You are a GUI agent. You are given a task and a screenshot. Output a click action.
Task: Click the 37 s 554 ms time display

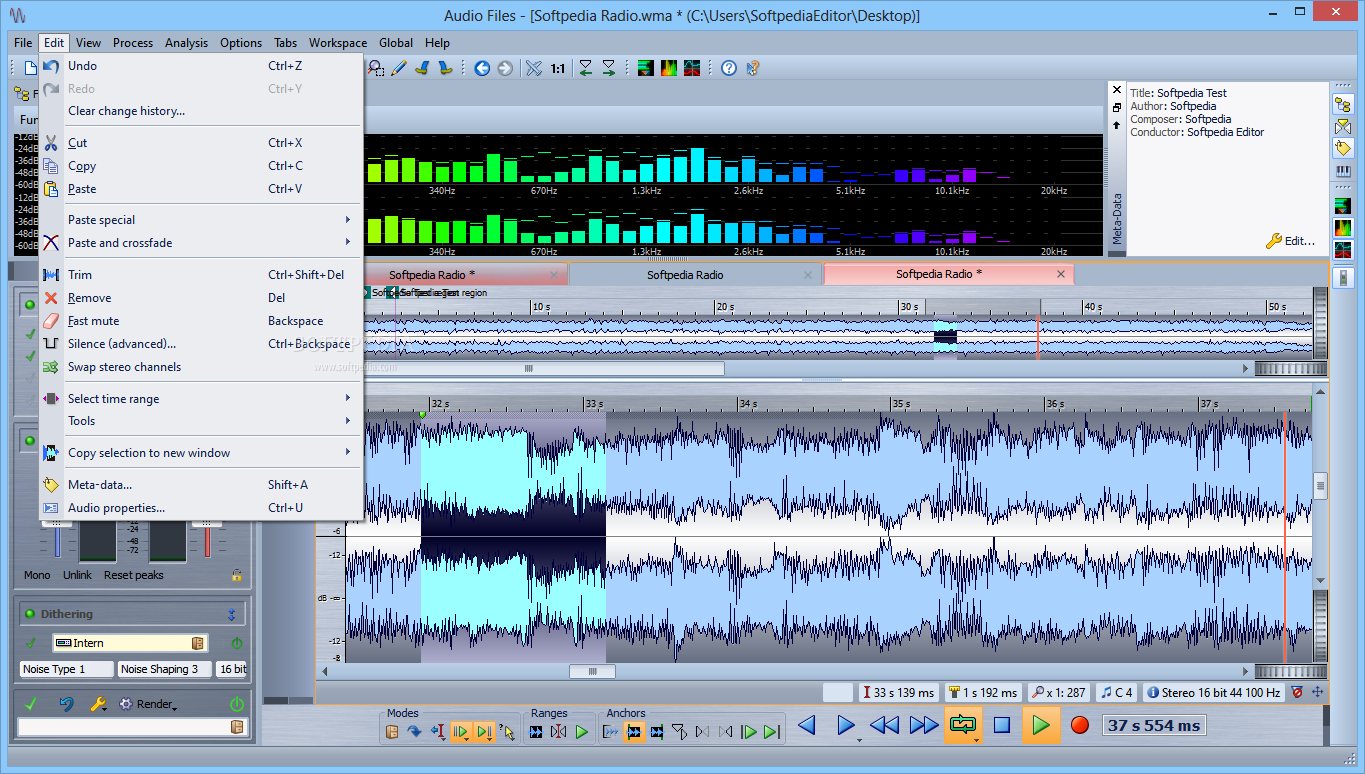(1154, 725)
